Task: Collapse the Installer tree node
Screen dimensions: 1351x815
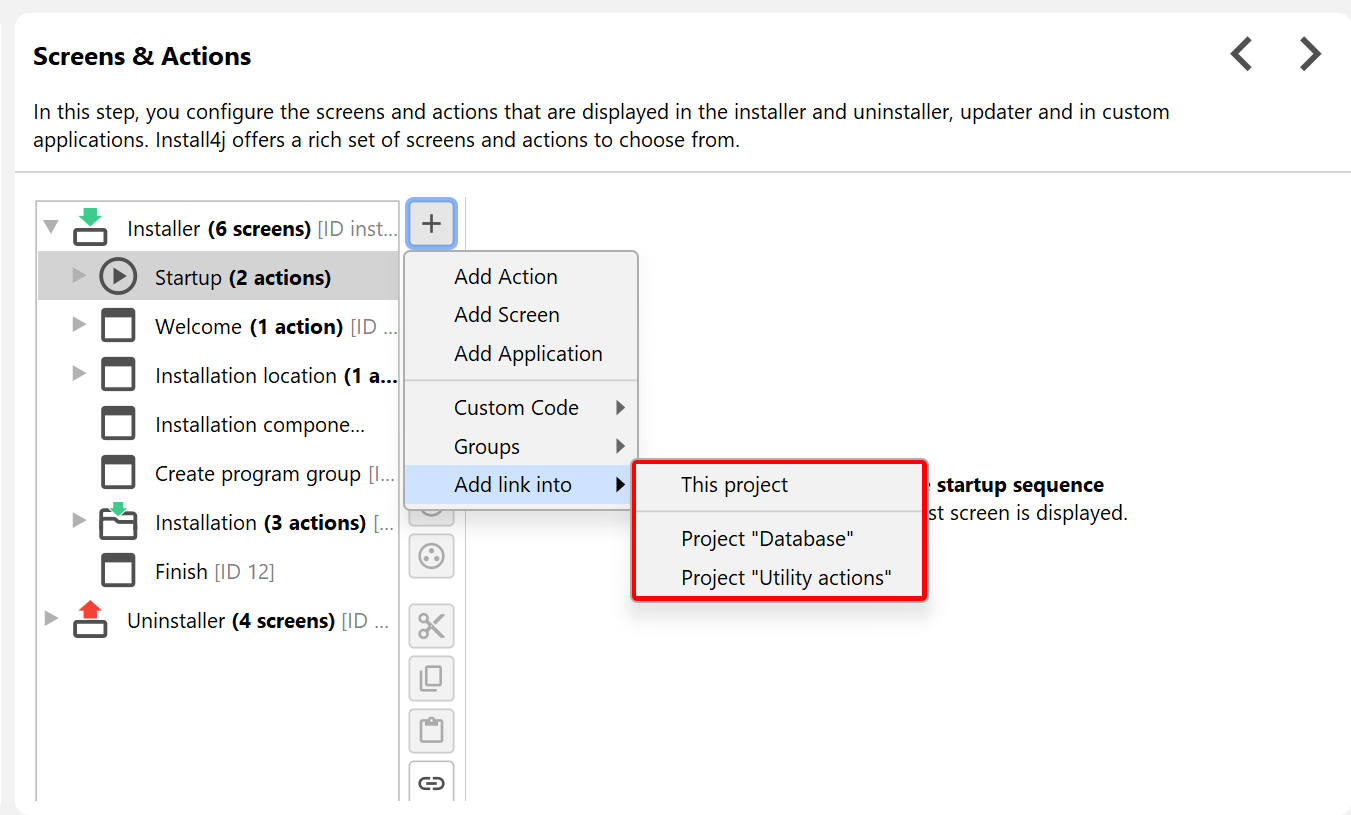Action: [50, 228]
